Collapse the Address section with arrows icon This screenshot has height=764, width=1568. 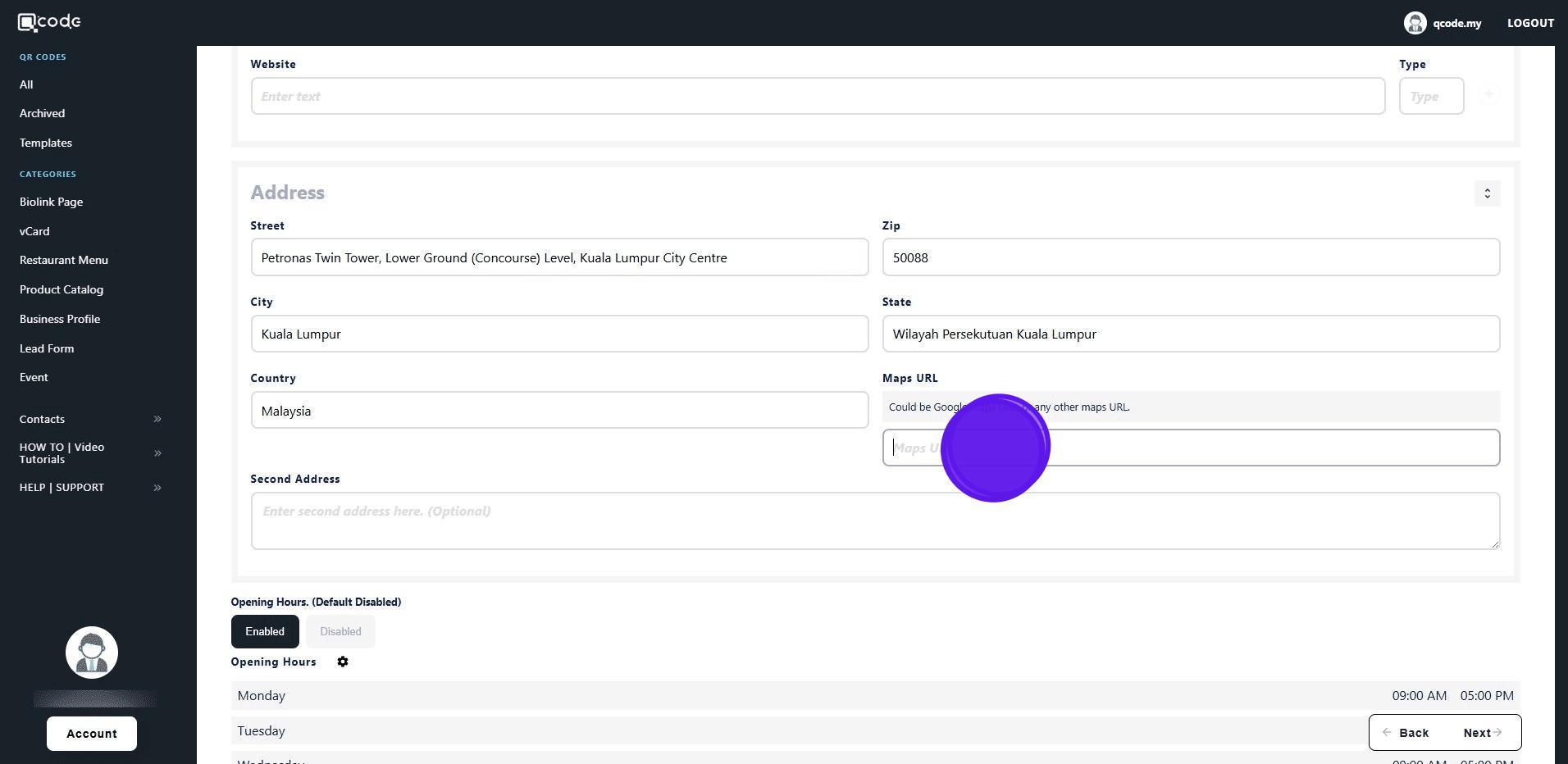[1487, 193]
